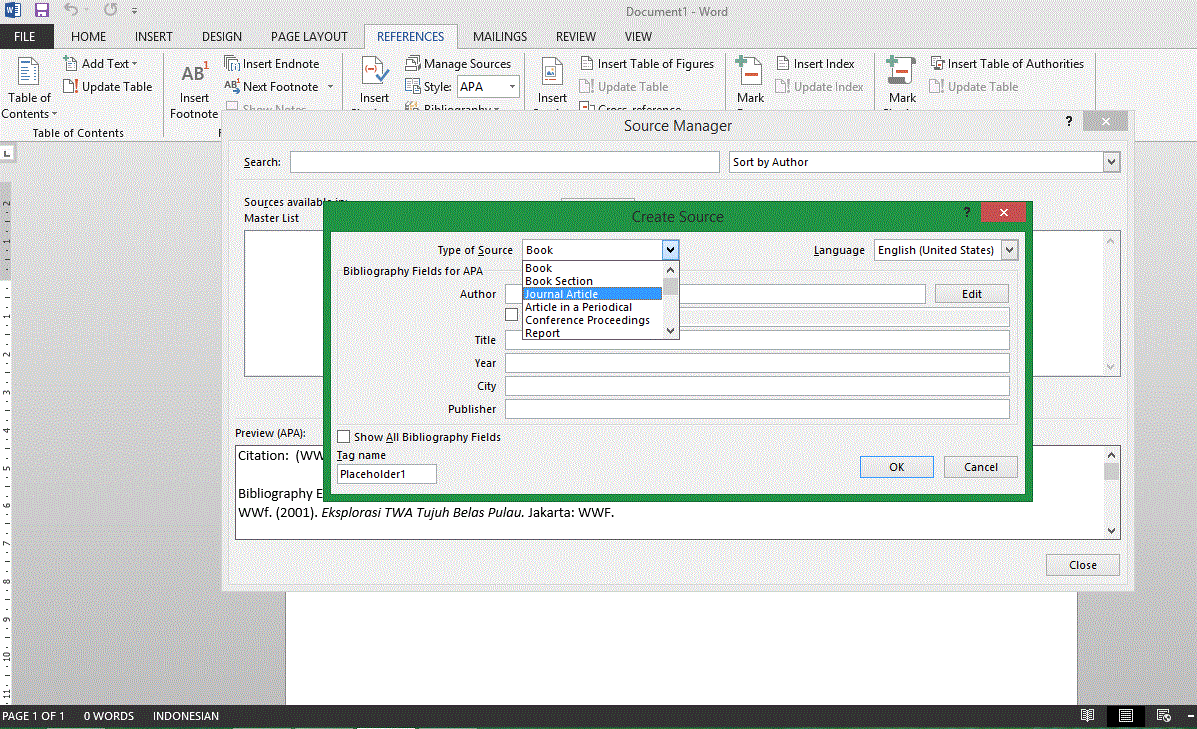
Task: Click the Year input field
Action: point(757,363)
